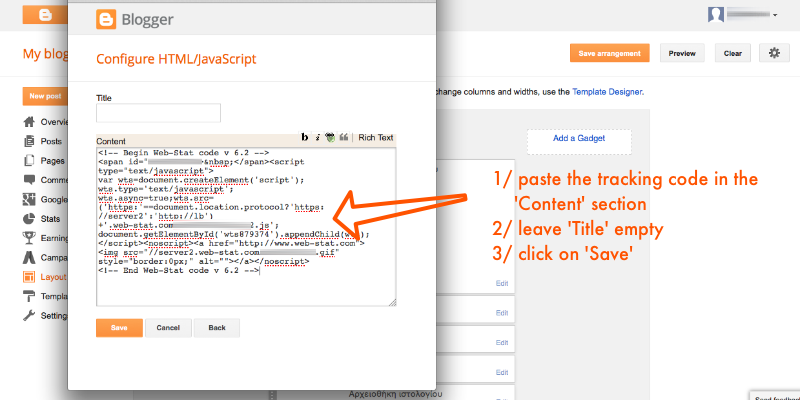
Task: Open Overview in the sidebar
Action: point(45,122)
